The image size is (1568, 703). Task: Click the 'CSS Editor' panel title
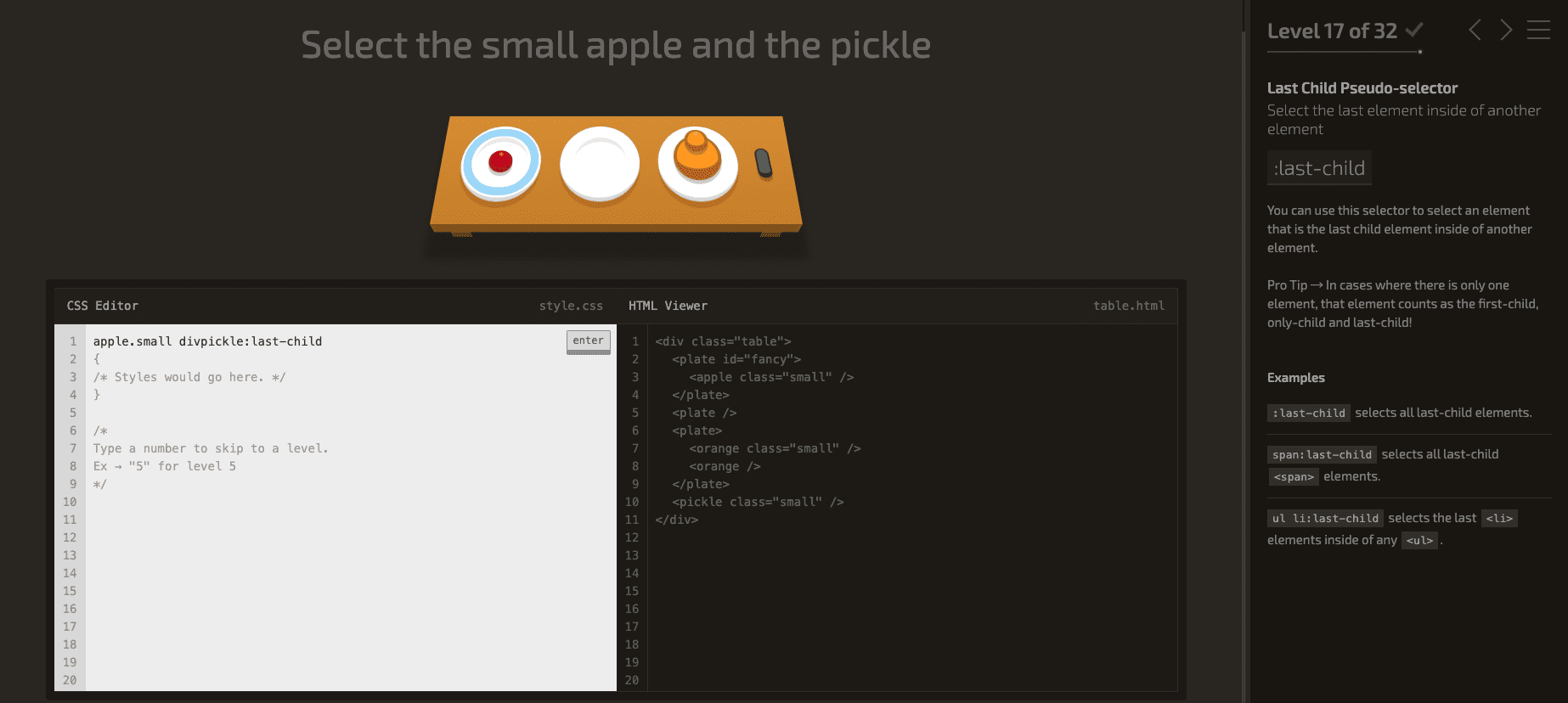point(103,306)
